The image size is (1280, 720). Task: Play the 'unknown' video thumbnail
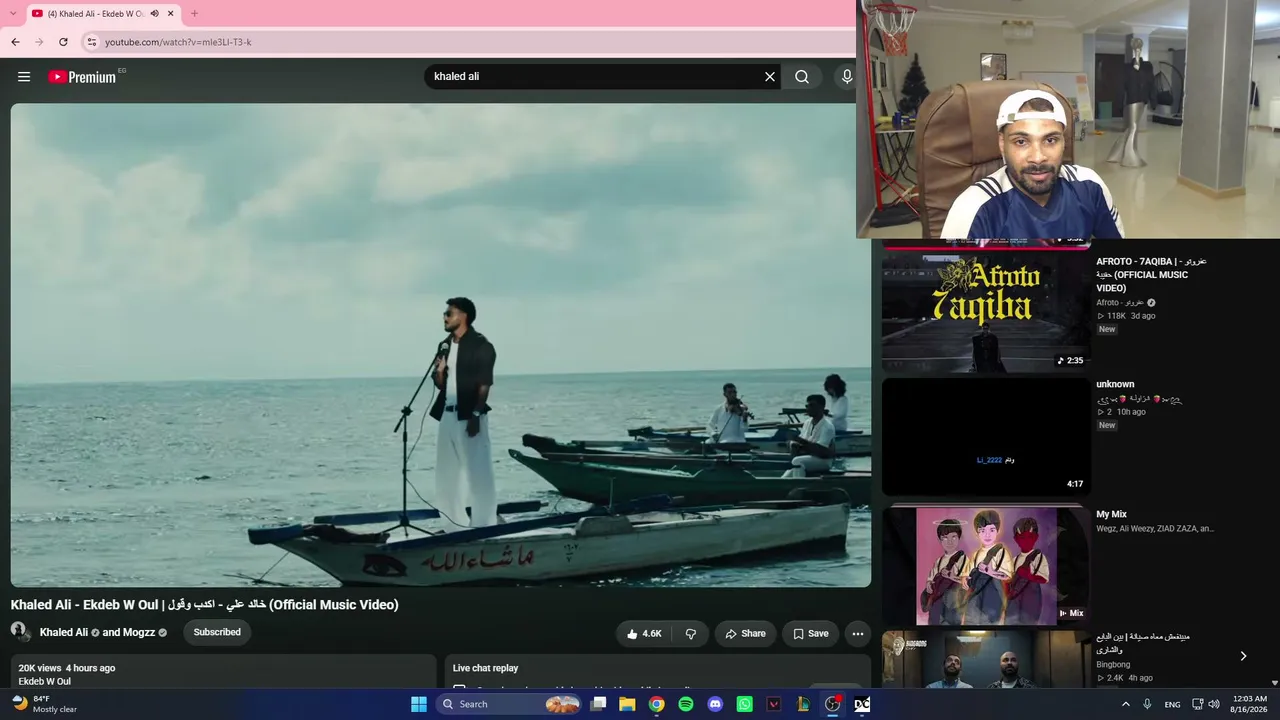[x=985, y=436]
